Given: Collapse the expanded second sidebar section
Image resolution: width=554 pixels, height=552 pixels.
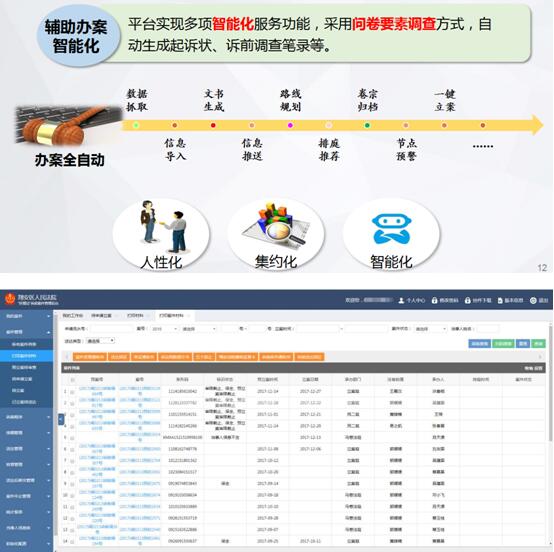Looking at the screenshot, I should 26,332.
